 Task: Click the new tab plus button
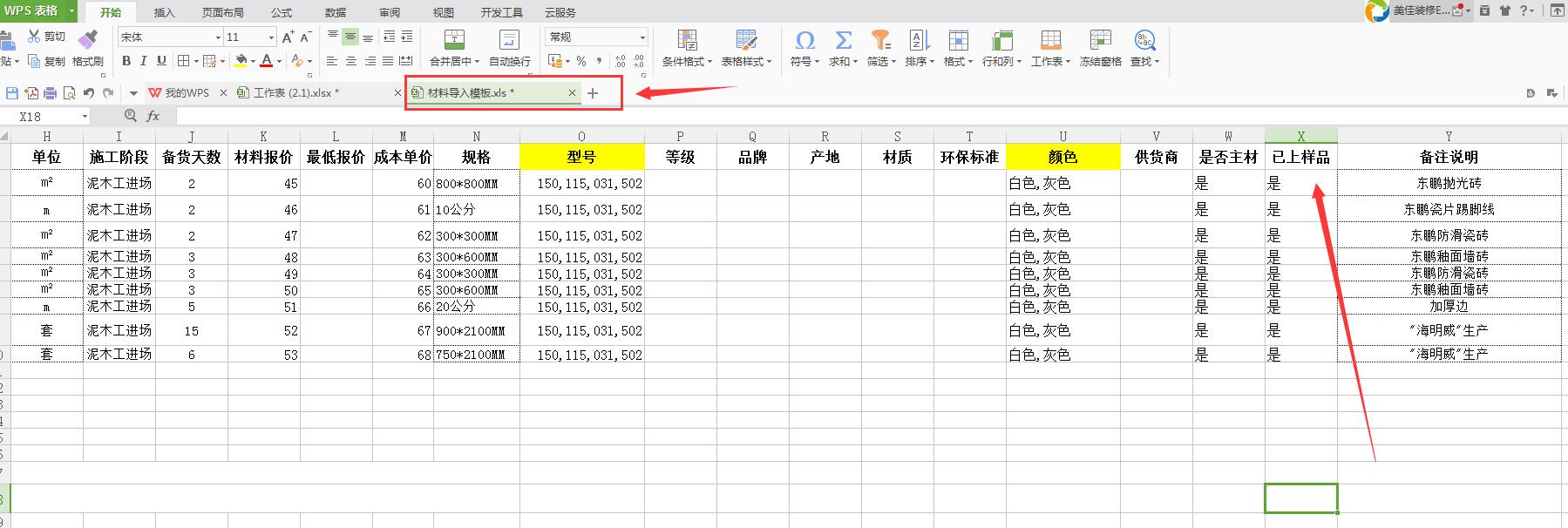tap(593, 93)
